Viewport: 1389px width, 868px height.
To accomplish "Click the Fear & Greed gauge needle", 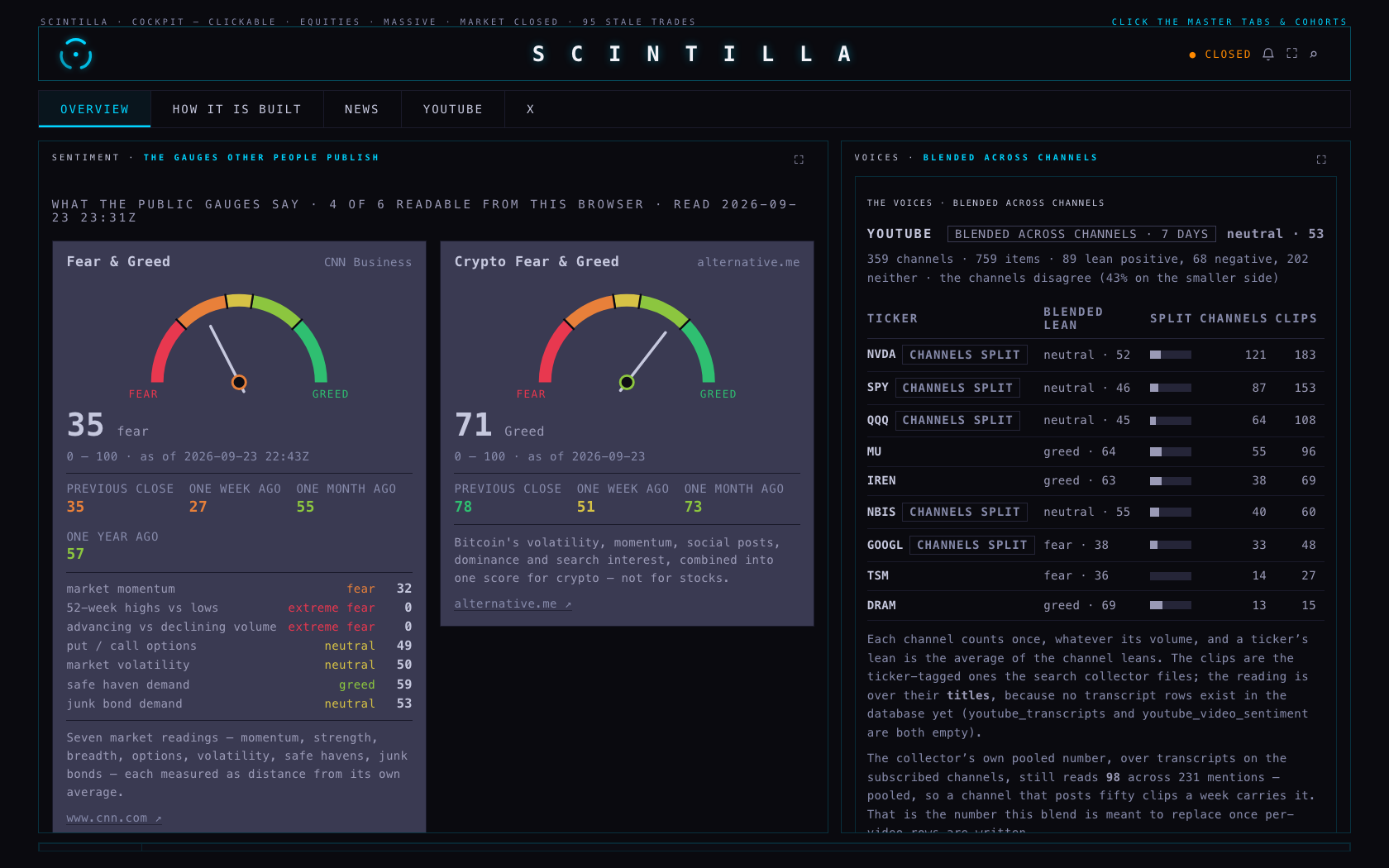I will (x=224, y=354).
